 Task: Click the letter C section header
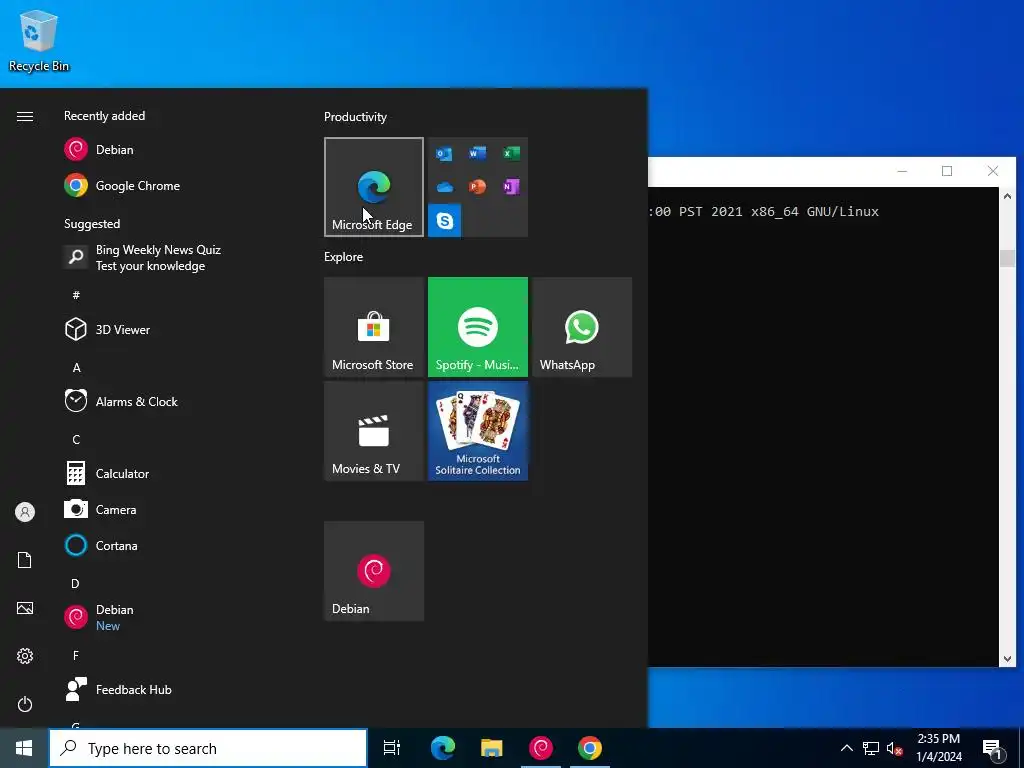click(x=76, y=440)
